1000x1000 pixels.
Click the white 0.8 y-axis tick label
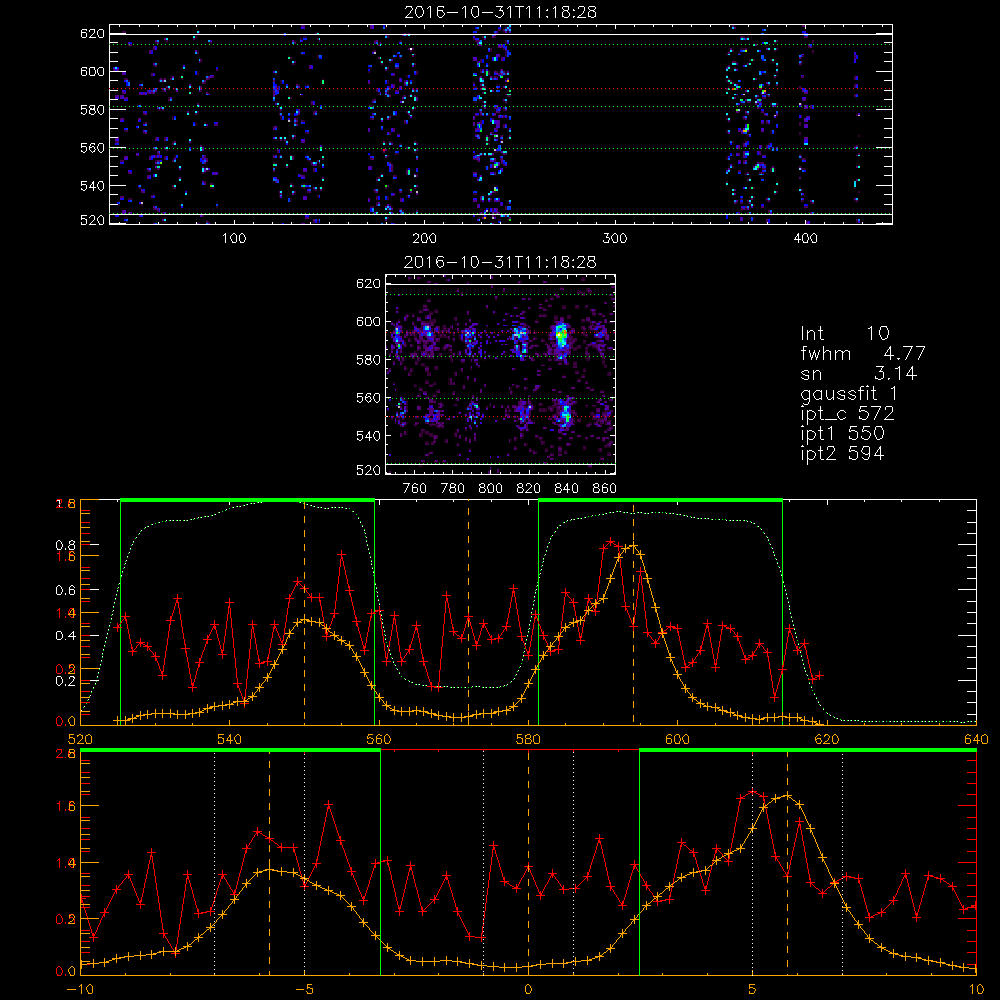point(66,545)
